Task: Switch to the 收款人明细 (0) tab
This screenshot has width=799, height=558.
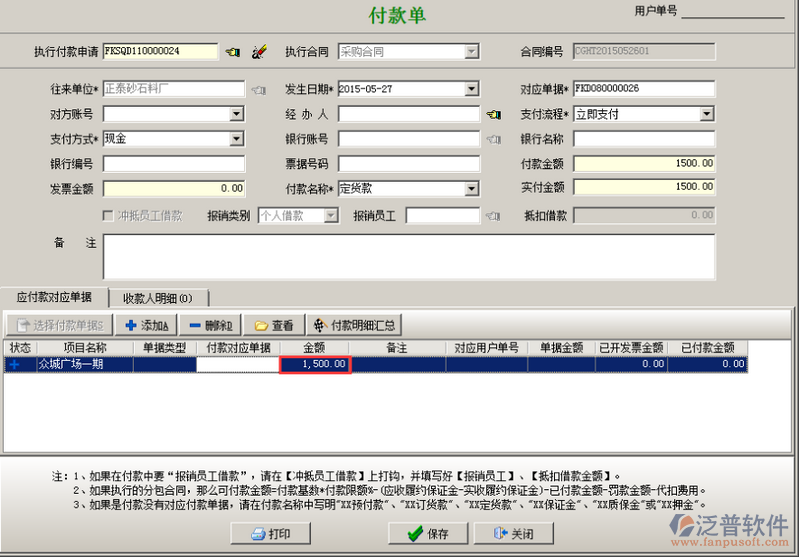Action: coord(158,298)
